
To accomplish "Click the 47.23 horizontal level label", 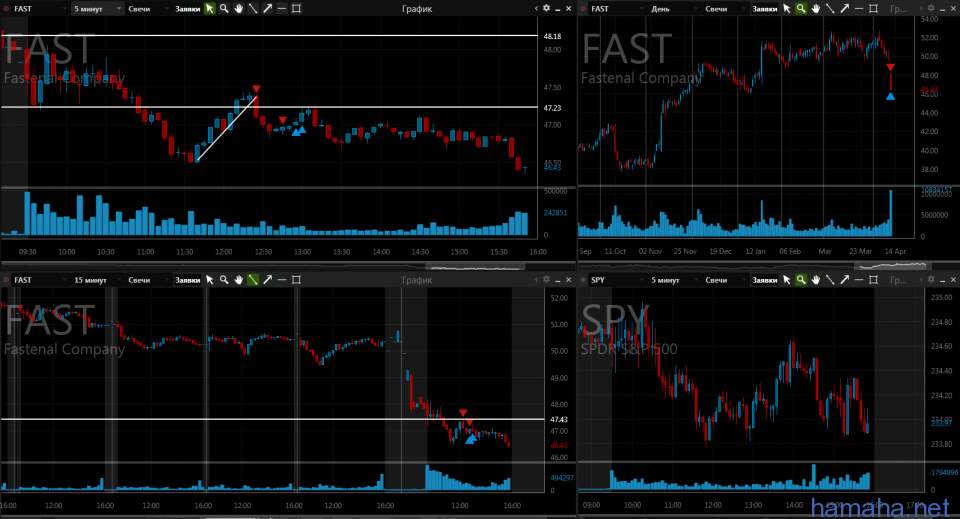I will (x=552, y=108).
